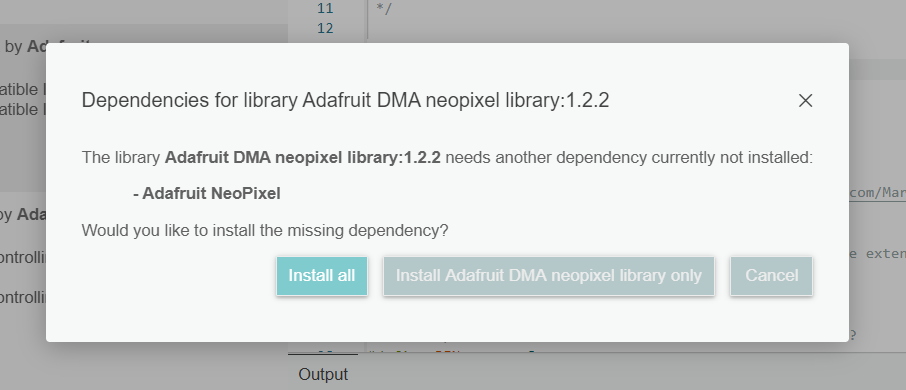
Task: Click the top 'by Adafruit' library author text
Action: [x=47, y=46]
